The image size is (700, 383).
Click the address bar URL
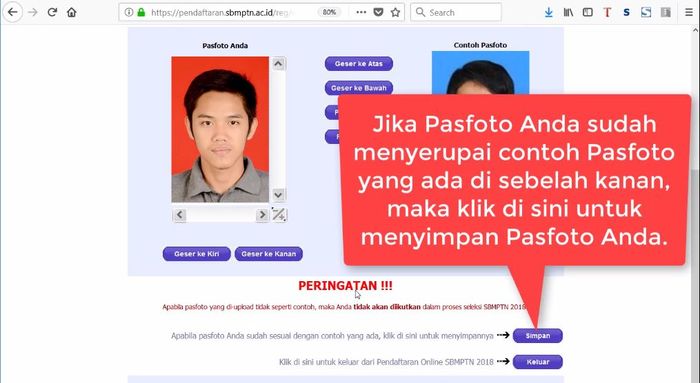222,12
